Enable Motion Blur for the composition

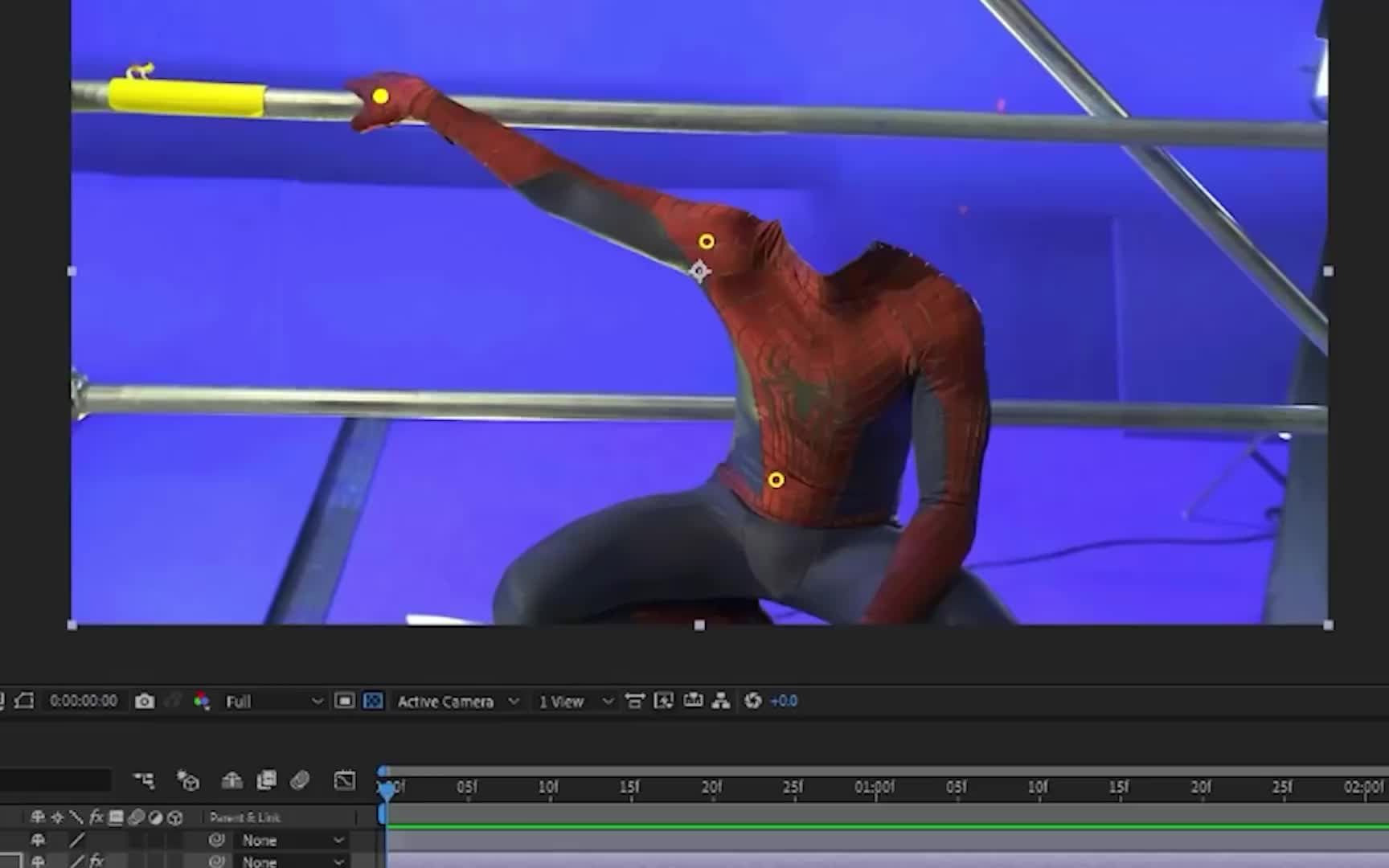[x=300, y=780]
